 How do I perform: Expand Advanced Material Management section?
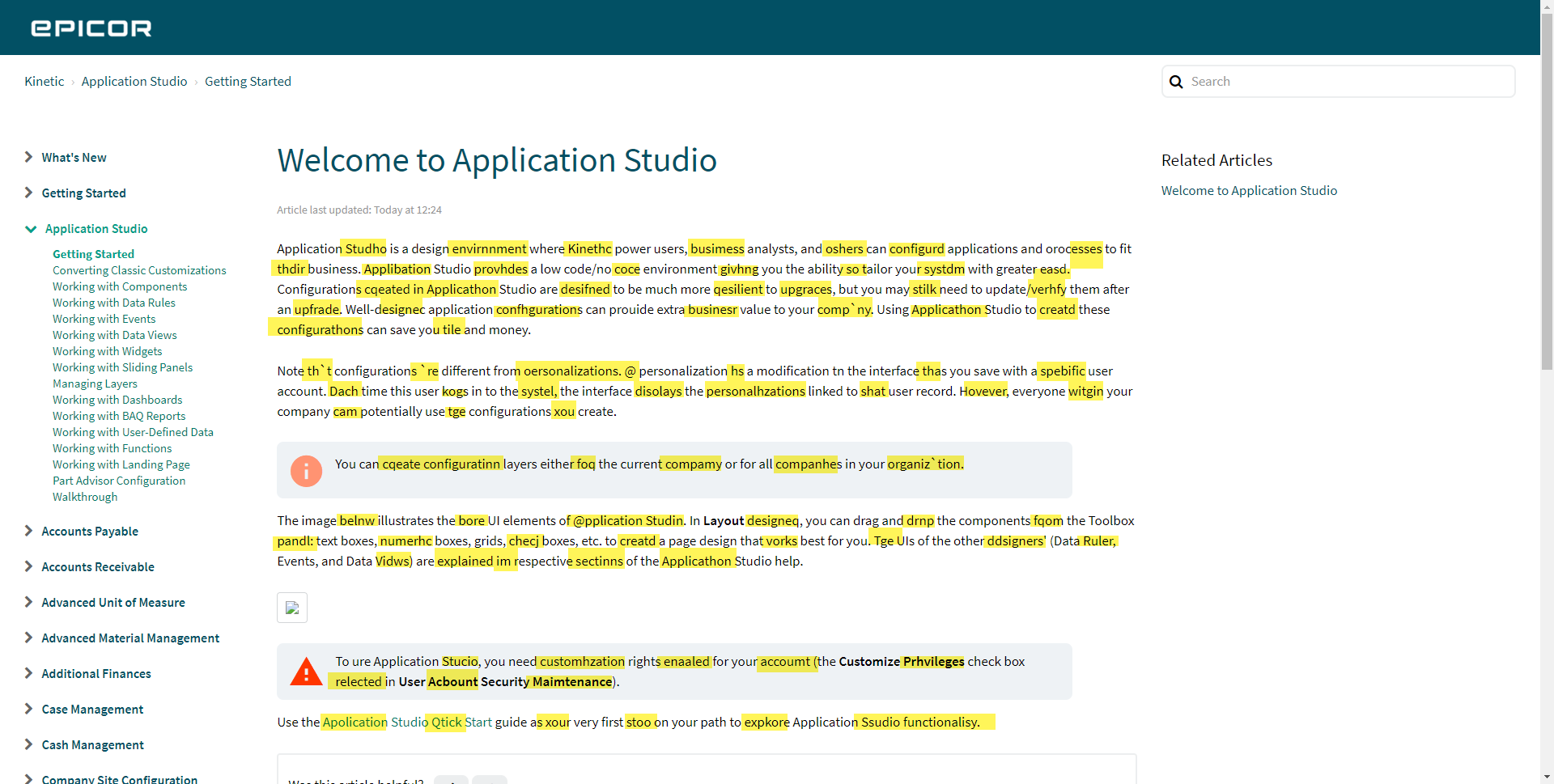click(28, 638)
